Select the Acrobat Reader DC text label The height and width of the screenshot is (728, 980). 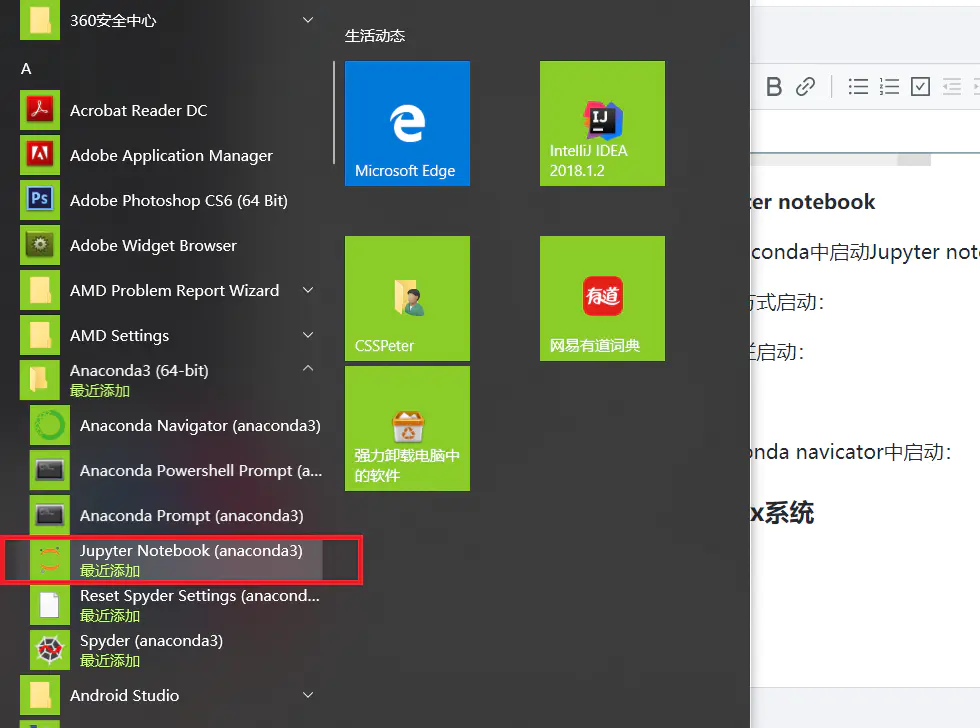(139, 111)
